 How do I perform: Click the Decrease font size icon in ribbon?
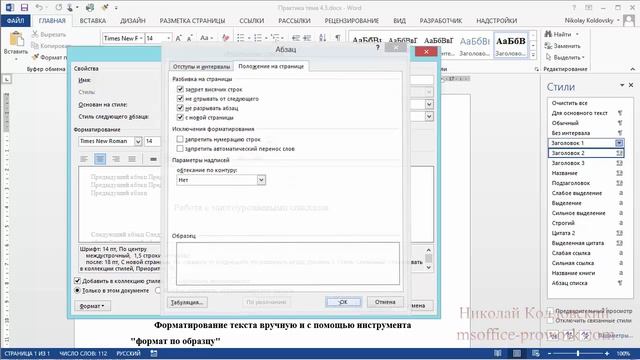click(189, 38)
